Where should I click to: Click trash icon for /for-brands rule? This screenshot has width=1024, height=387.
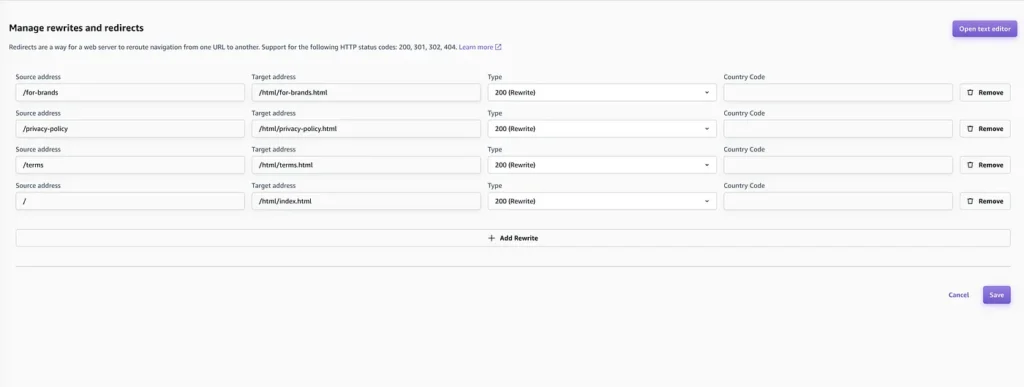tap(970, 93)
